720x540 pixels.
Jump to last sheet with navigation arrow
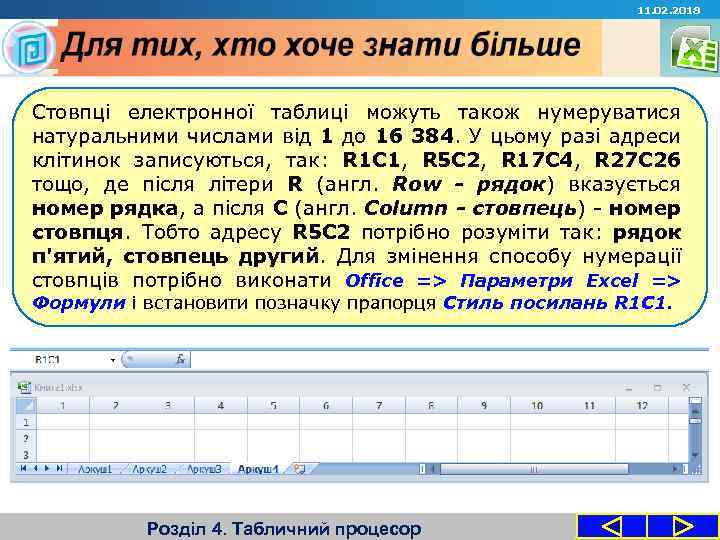tap(59, 468)
